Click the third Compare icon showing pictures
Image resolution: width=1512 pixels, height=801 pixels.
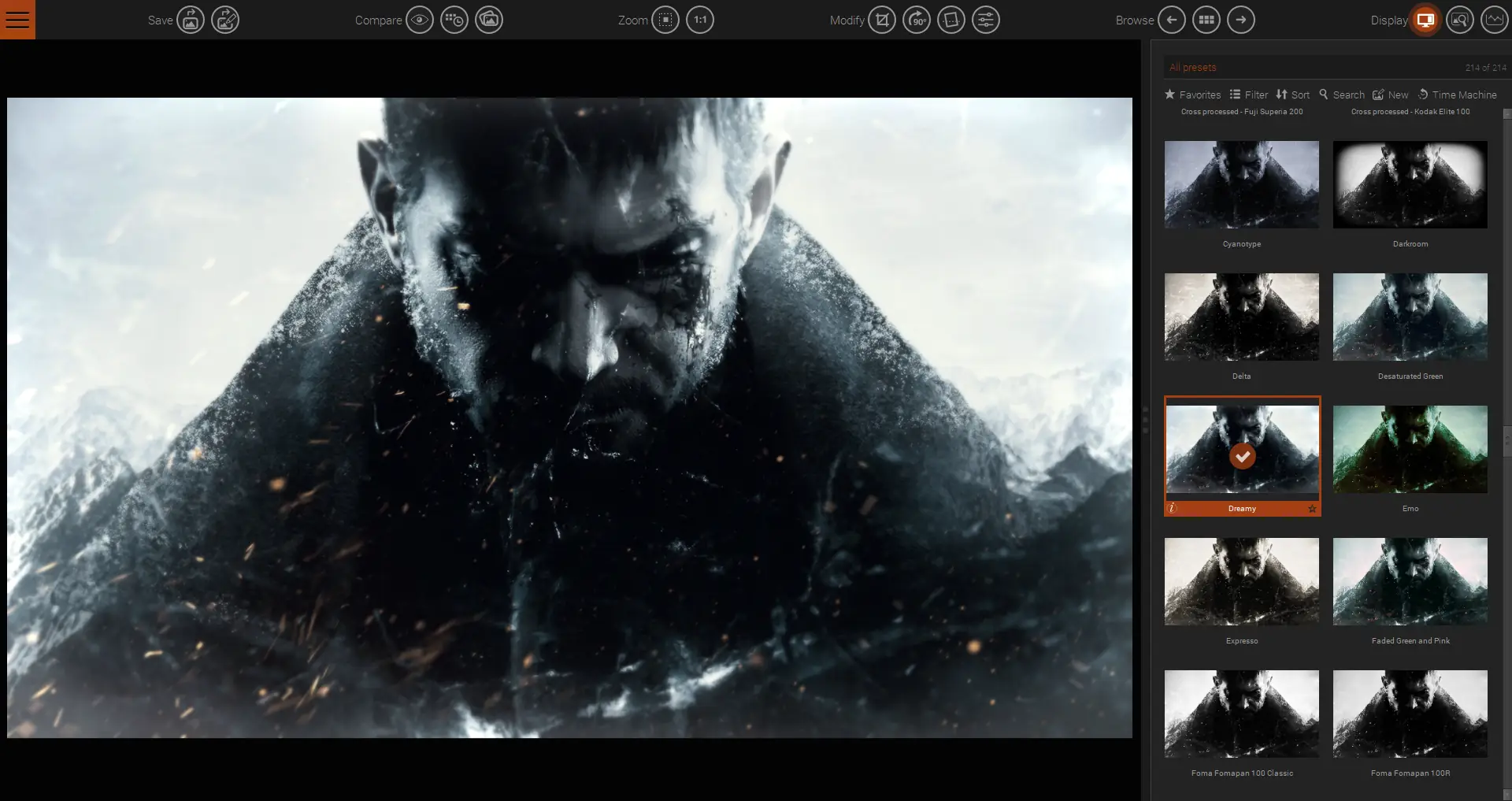(x=489, y=20)
